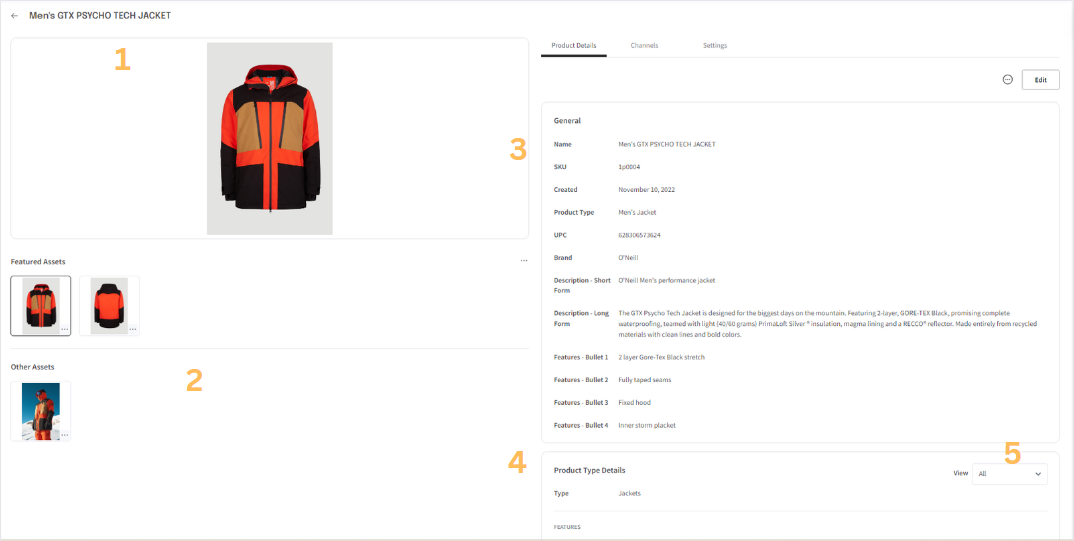Switch to the Product Details tab
This screenshot has width=1074, height=541.
[x=574, y=46]
